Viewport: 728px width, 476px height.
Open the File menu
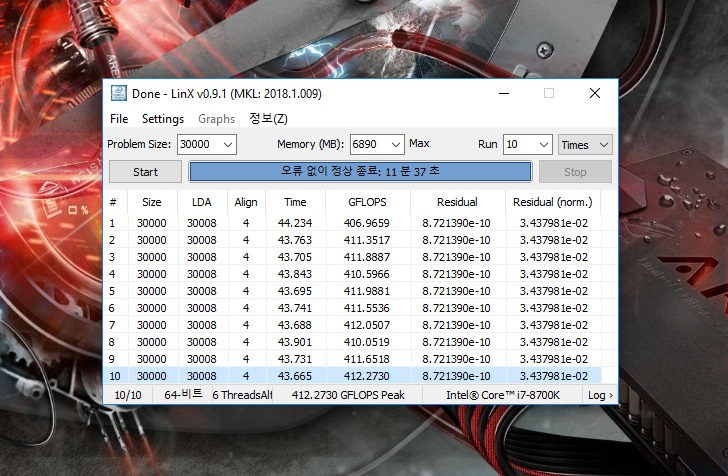119,119
